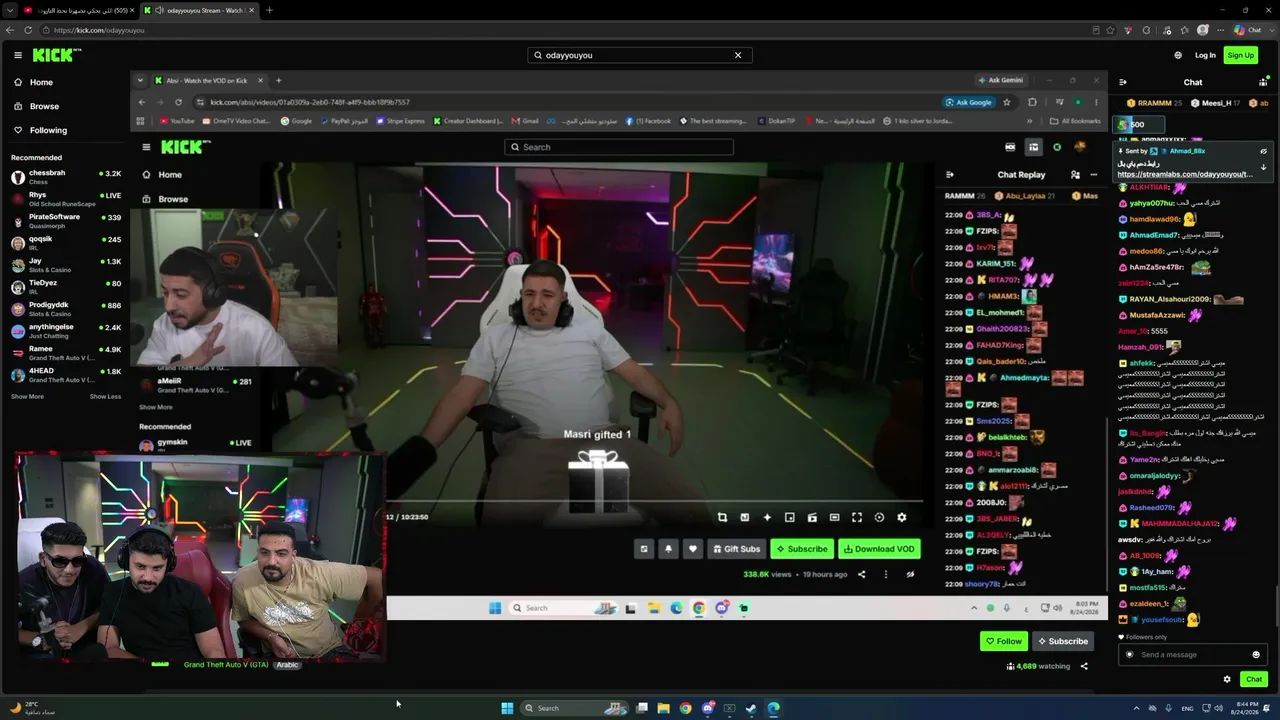This screenshot has width=1280, height=720.
Task: Open the chat leaderboard icon
Action: (x=1264, y=82)
